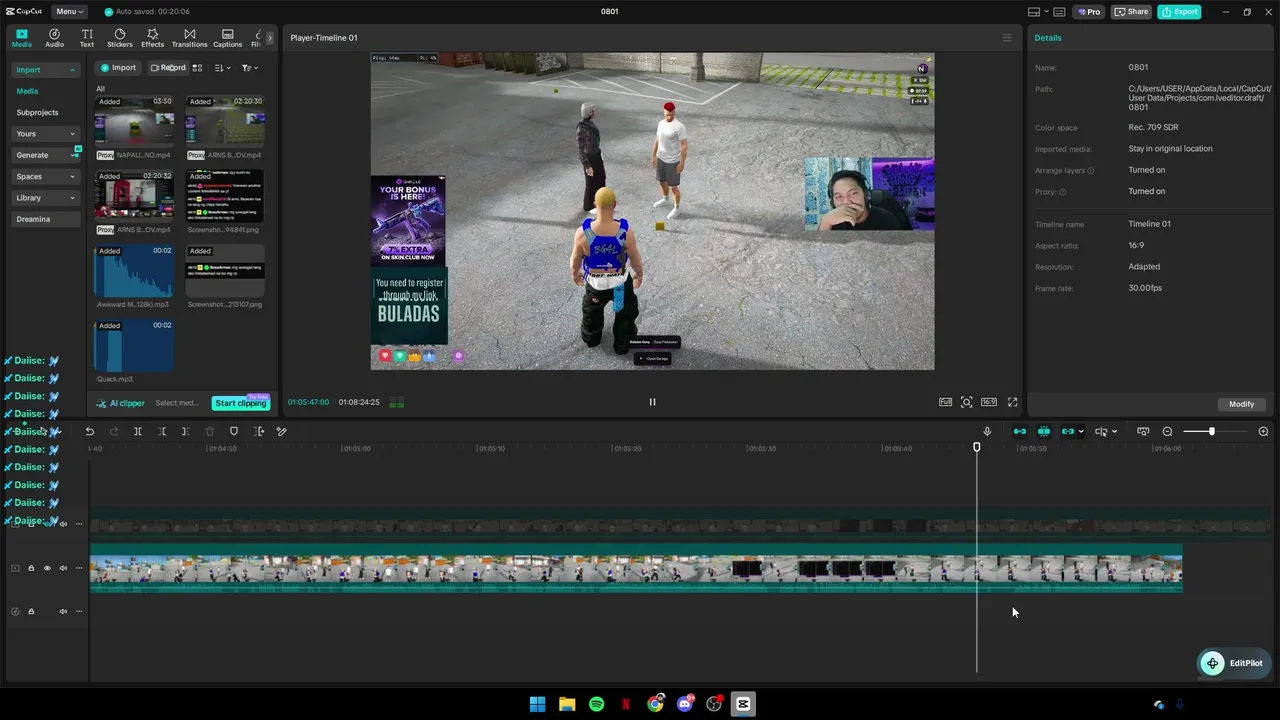Delete left of playhead with trim tool

tap(162, 431)
